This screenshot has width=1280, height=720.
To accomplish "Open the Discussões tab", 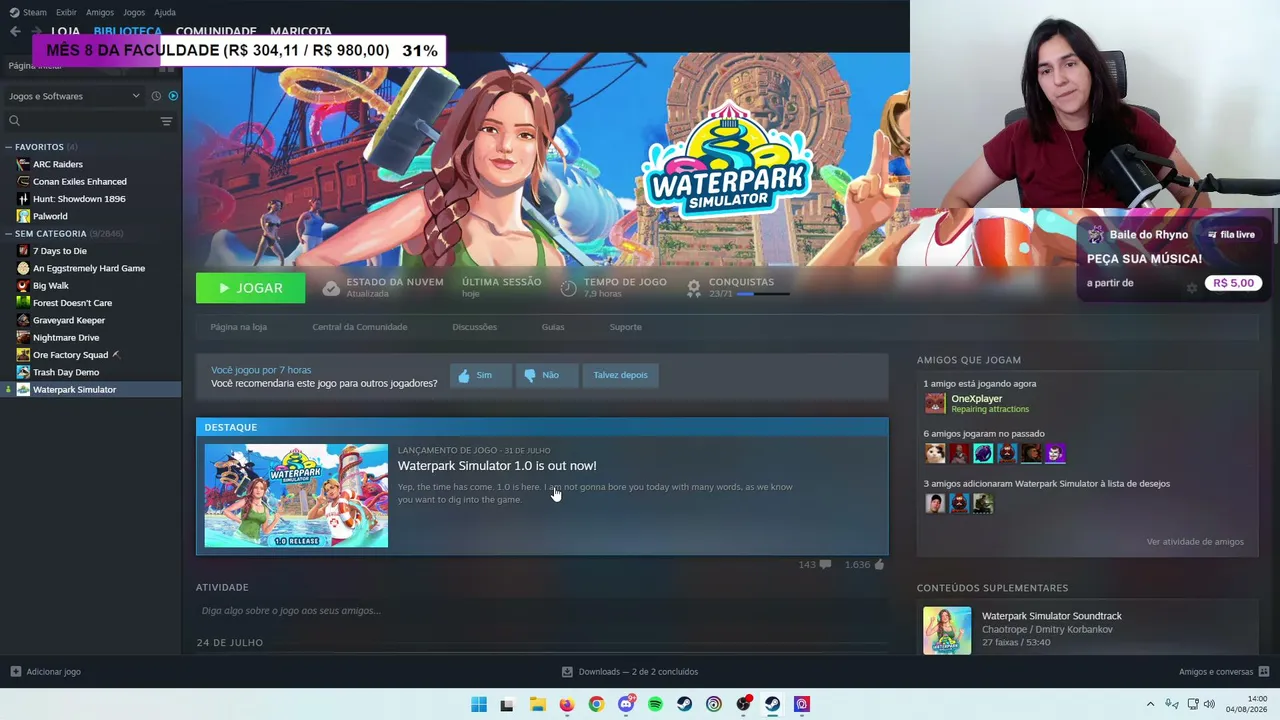I will point(474,327).
